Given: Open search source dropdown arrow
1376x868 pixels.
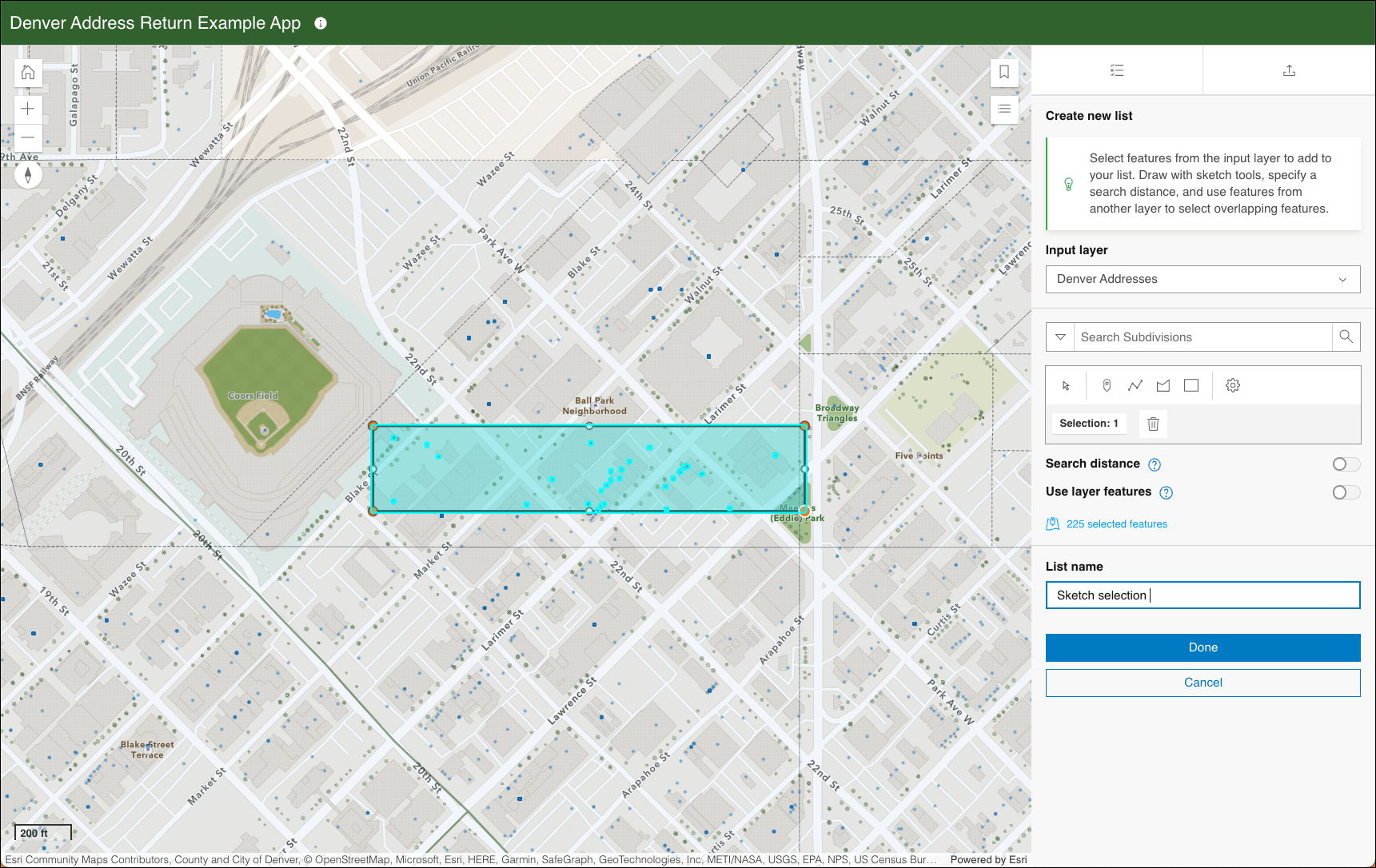Looking at the screenshot, I should click(1060, 336).
